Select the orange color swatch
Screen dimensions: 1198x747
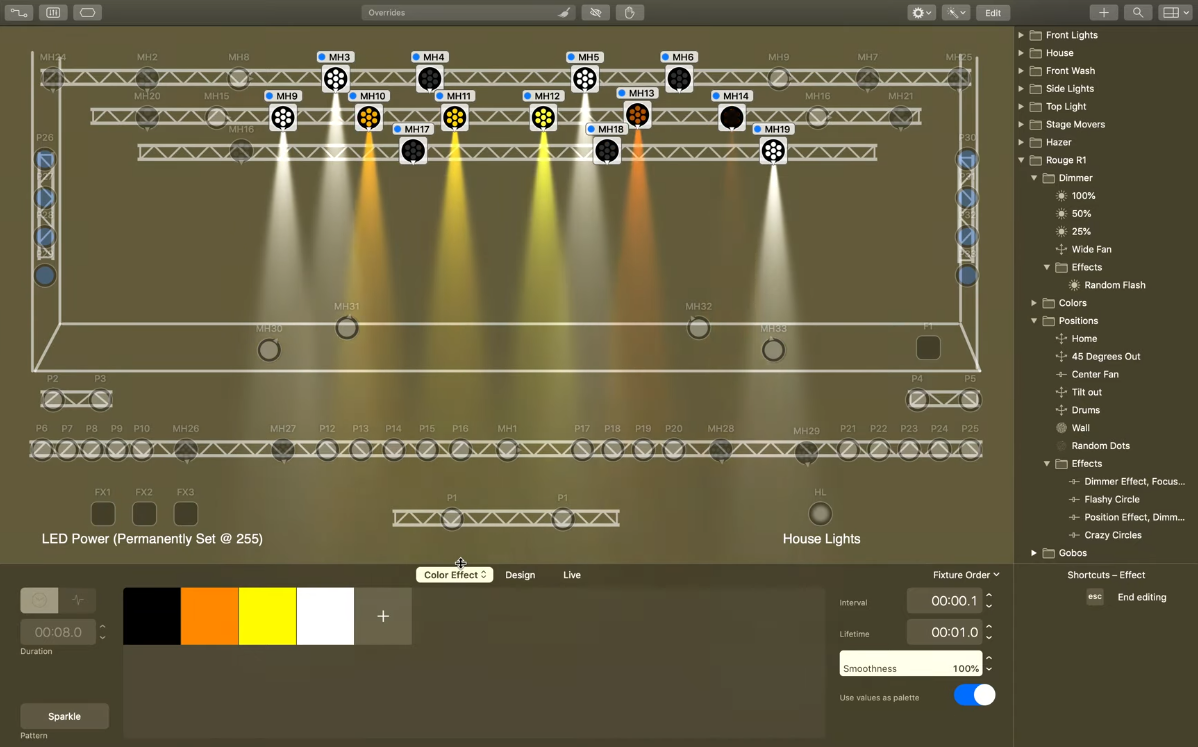click(210, 616)
